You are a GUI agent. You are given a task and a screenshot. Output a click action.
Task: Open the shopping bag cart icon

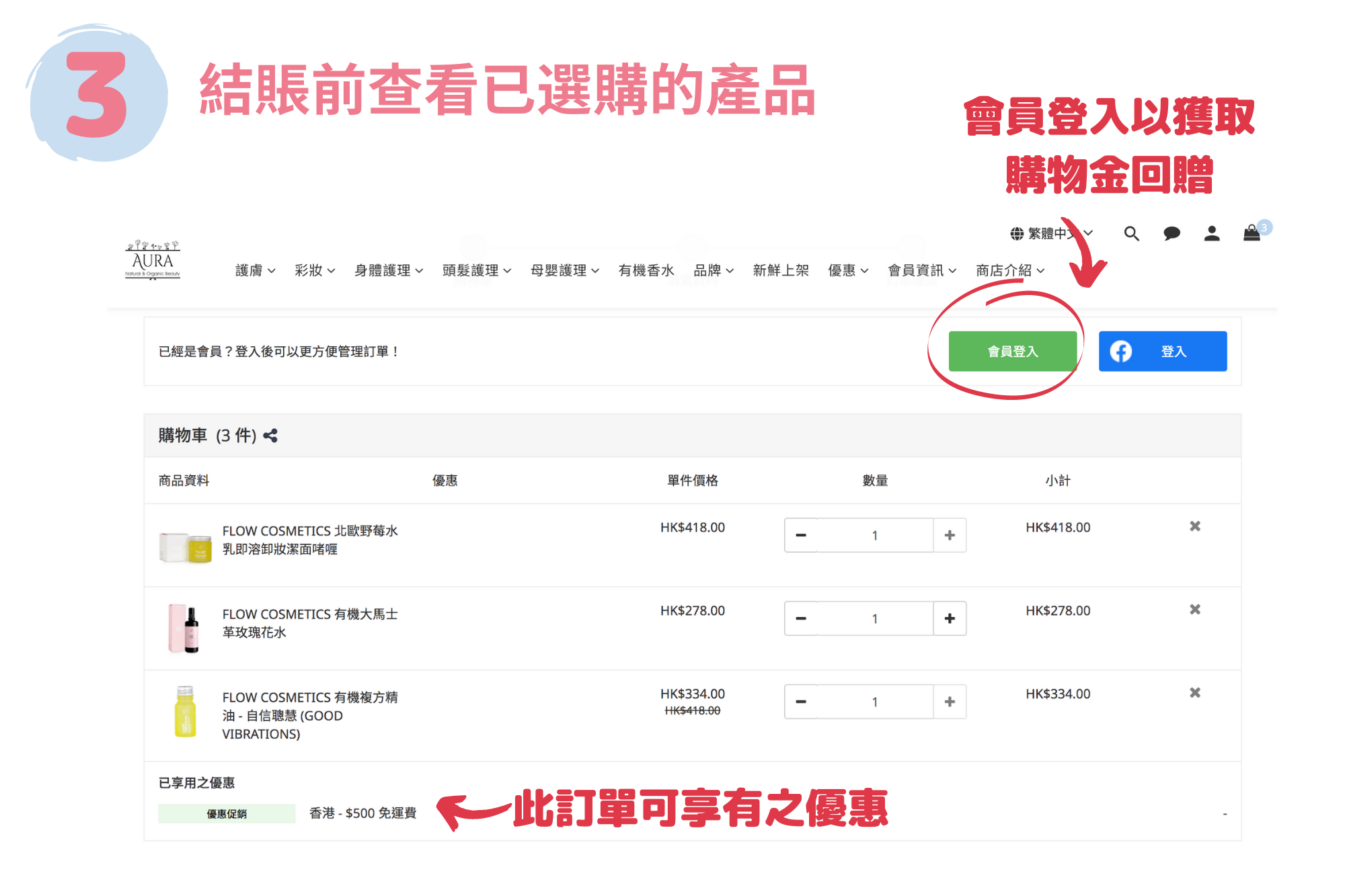(1252, 233)
